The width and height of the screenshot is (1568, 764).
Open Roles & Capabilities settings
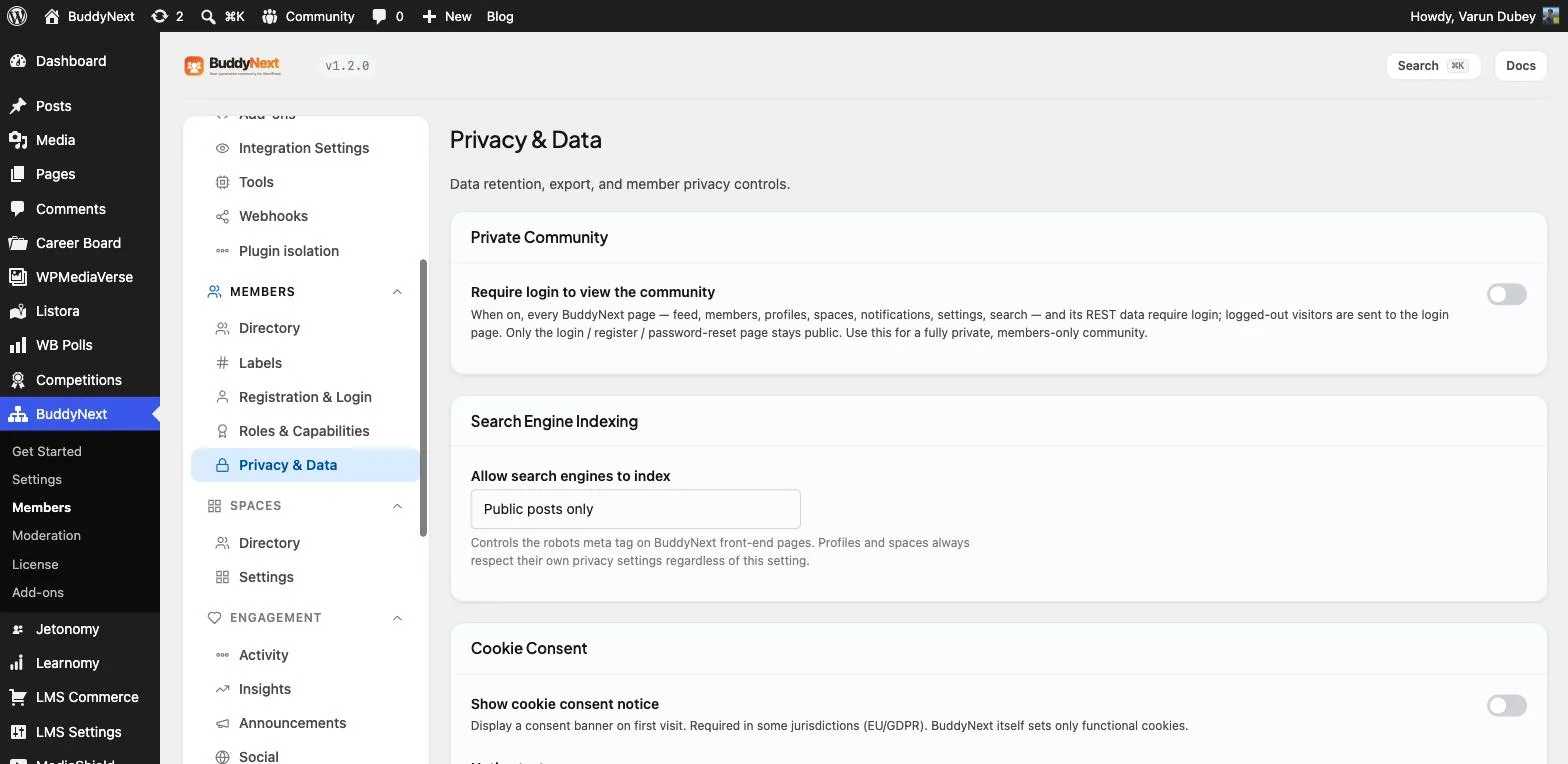click(305, 431)
